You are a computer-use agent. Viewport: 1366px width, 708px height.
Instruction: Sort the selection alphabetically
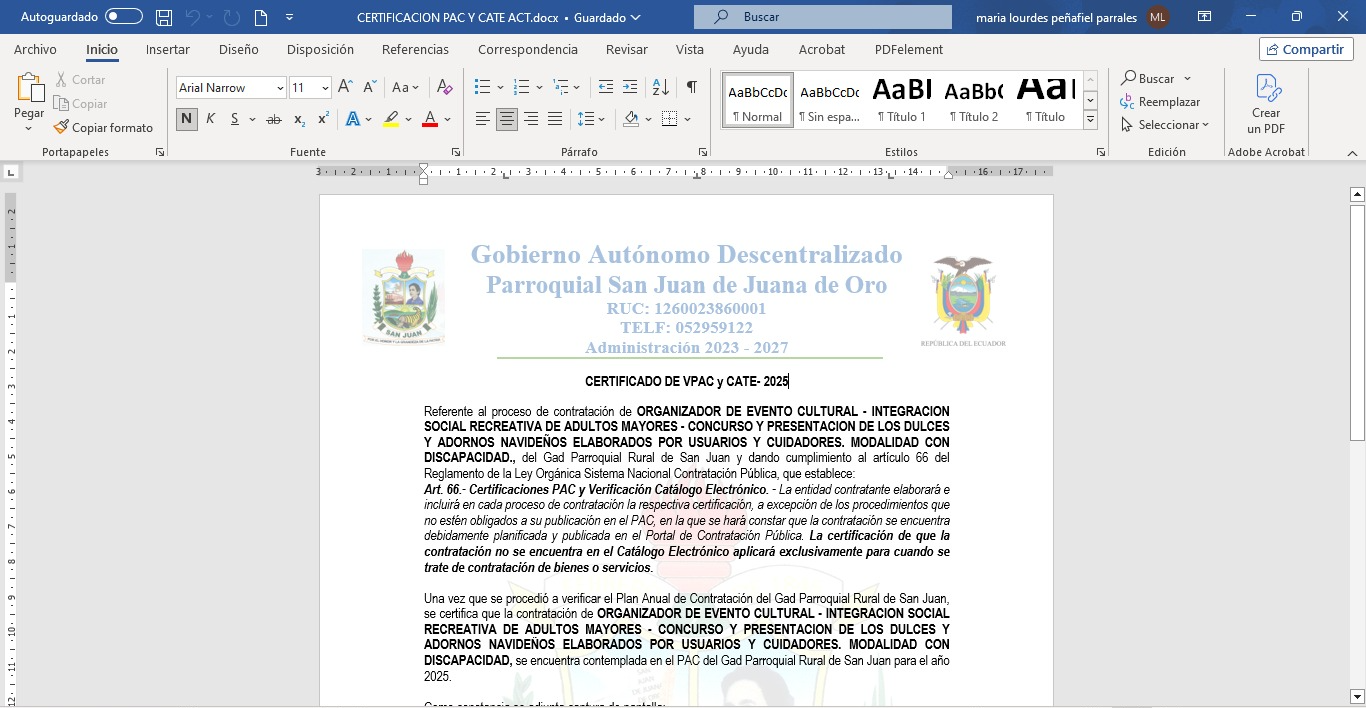click(660, 87)
